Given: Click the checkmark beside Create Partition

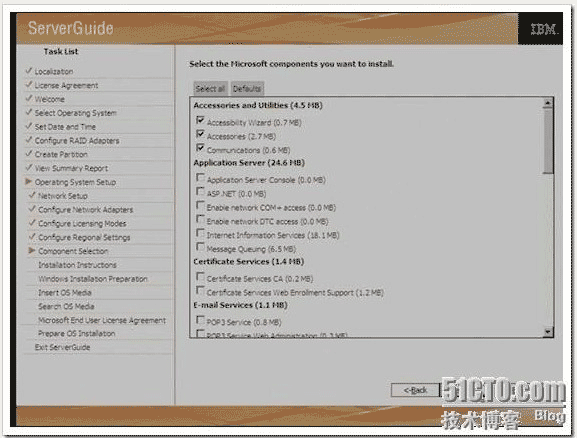Looking at the screenshot, I should tap(28, 153).
